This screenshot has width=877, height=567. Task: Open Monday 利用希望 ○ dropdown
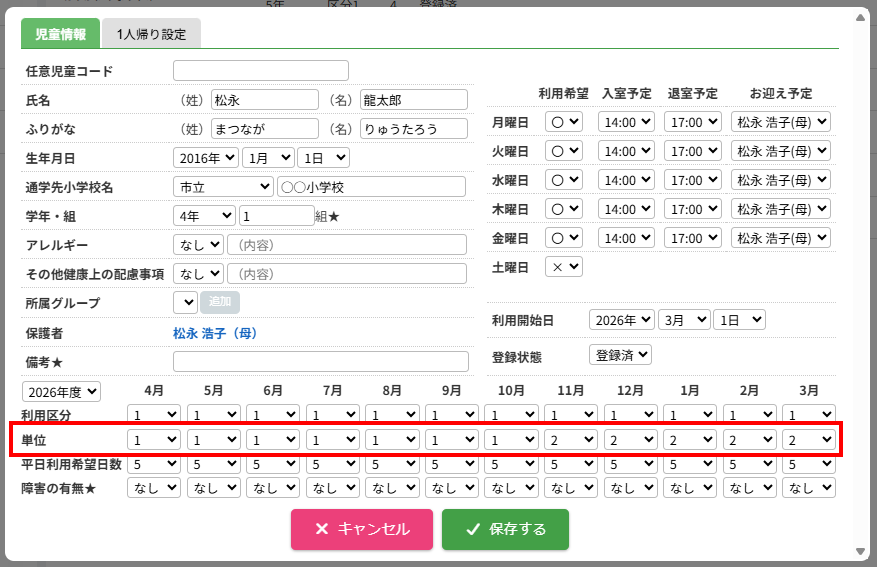[x=564, y=122]
